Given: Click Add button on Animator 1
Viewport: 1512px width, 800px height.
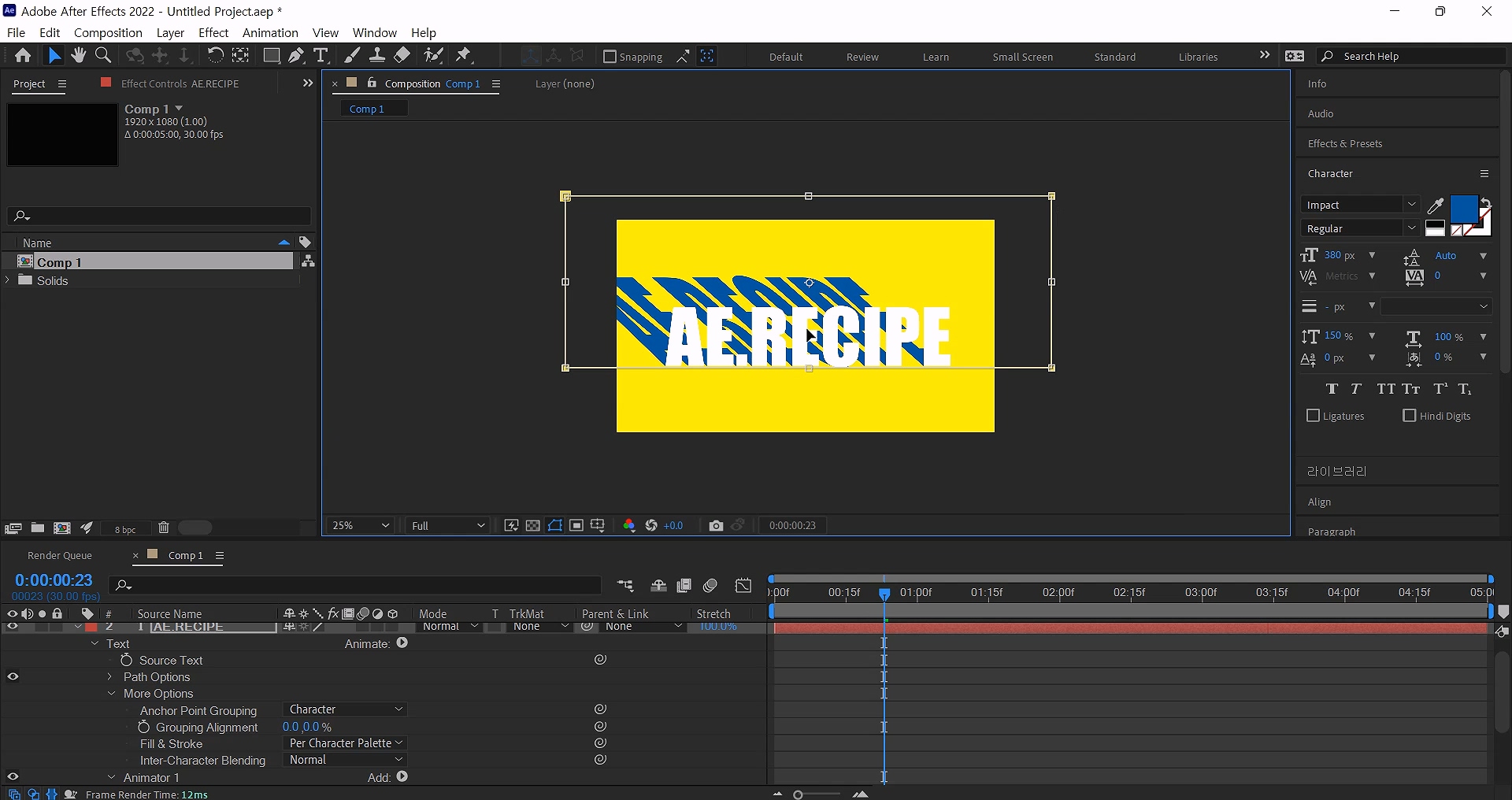Looking at the screenshot, I should pos(402,777).
